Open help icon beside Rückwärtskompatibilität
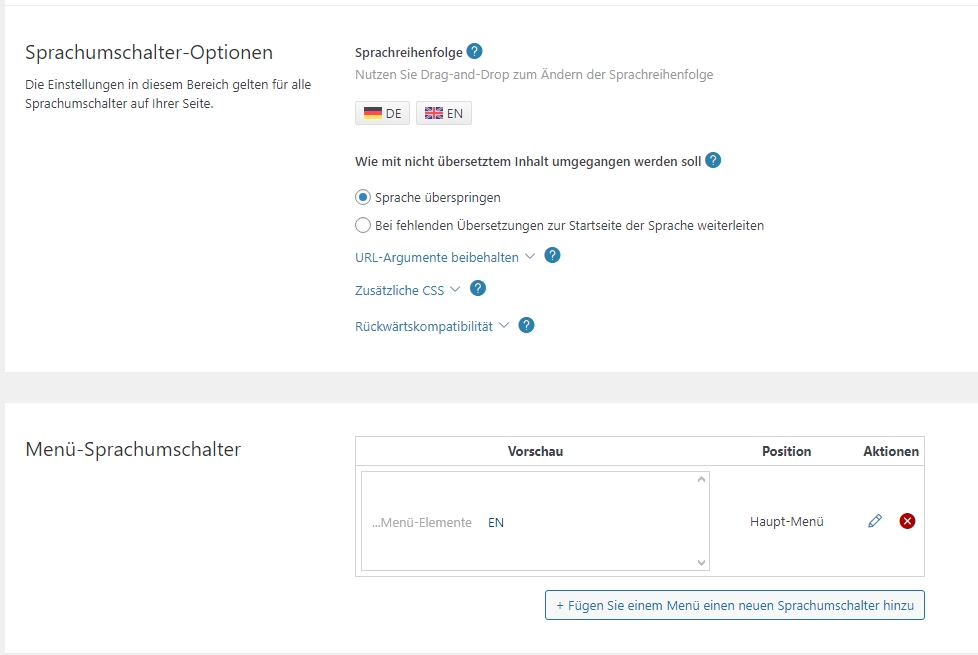The width and height of the screenshot is (978, 655). tap(526, 325)
